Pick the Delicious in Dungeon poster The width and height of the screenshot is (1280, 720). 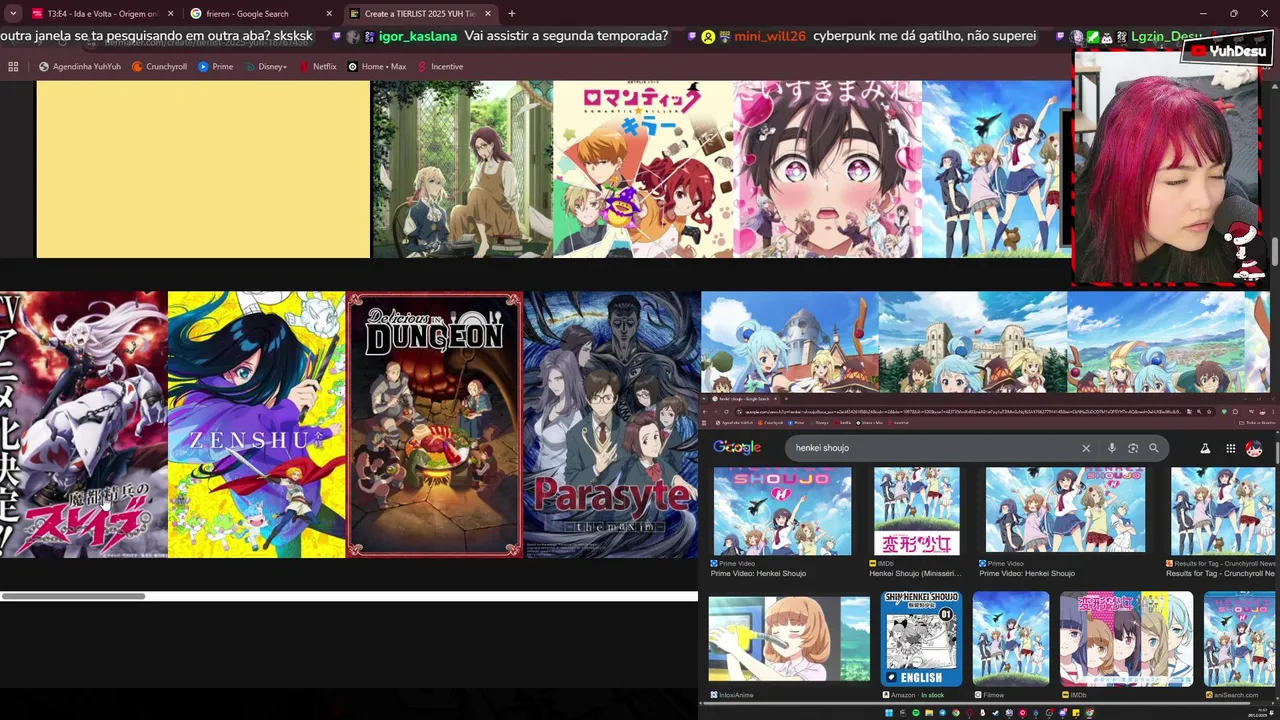coord(434,424)
